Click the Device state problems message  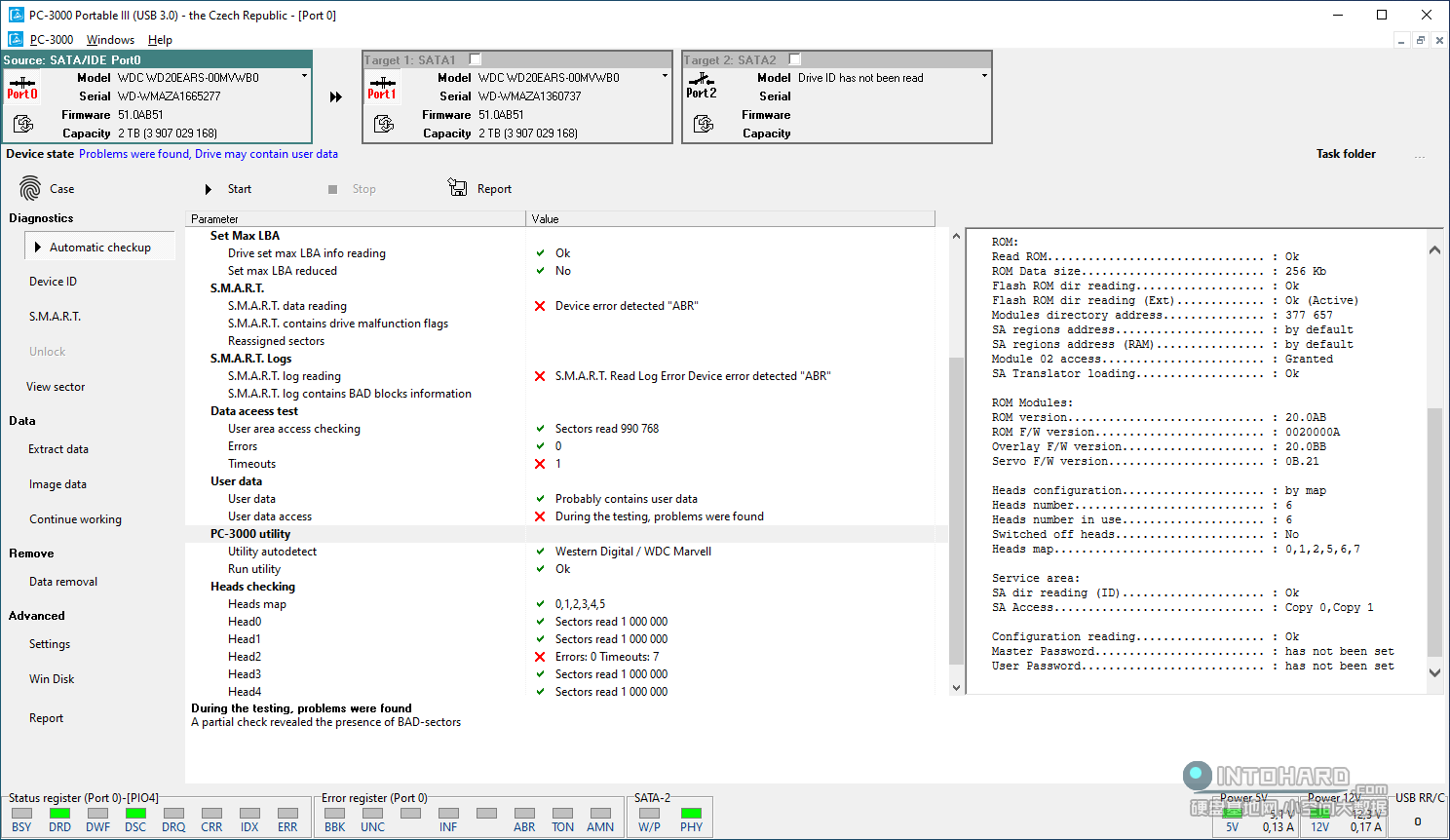click(x=209, y=154)
